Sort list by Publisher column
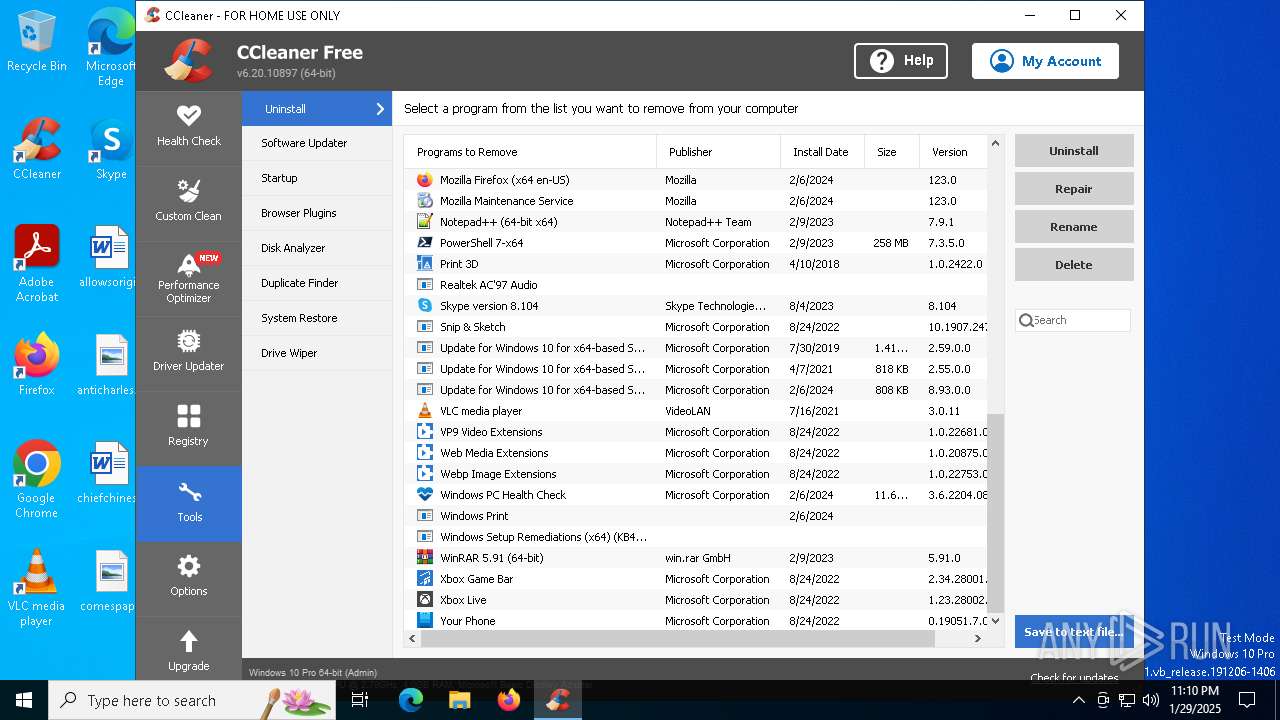The image size is (1280, 720). (719, 152)
